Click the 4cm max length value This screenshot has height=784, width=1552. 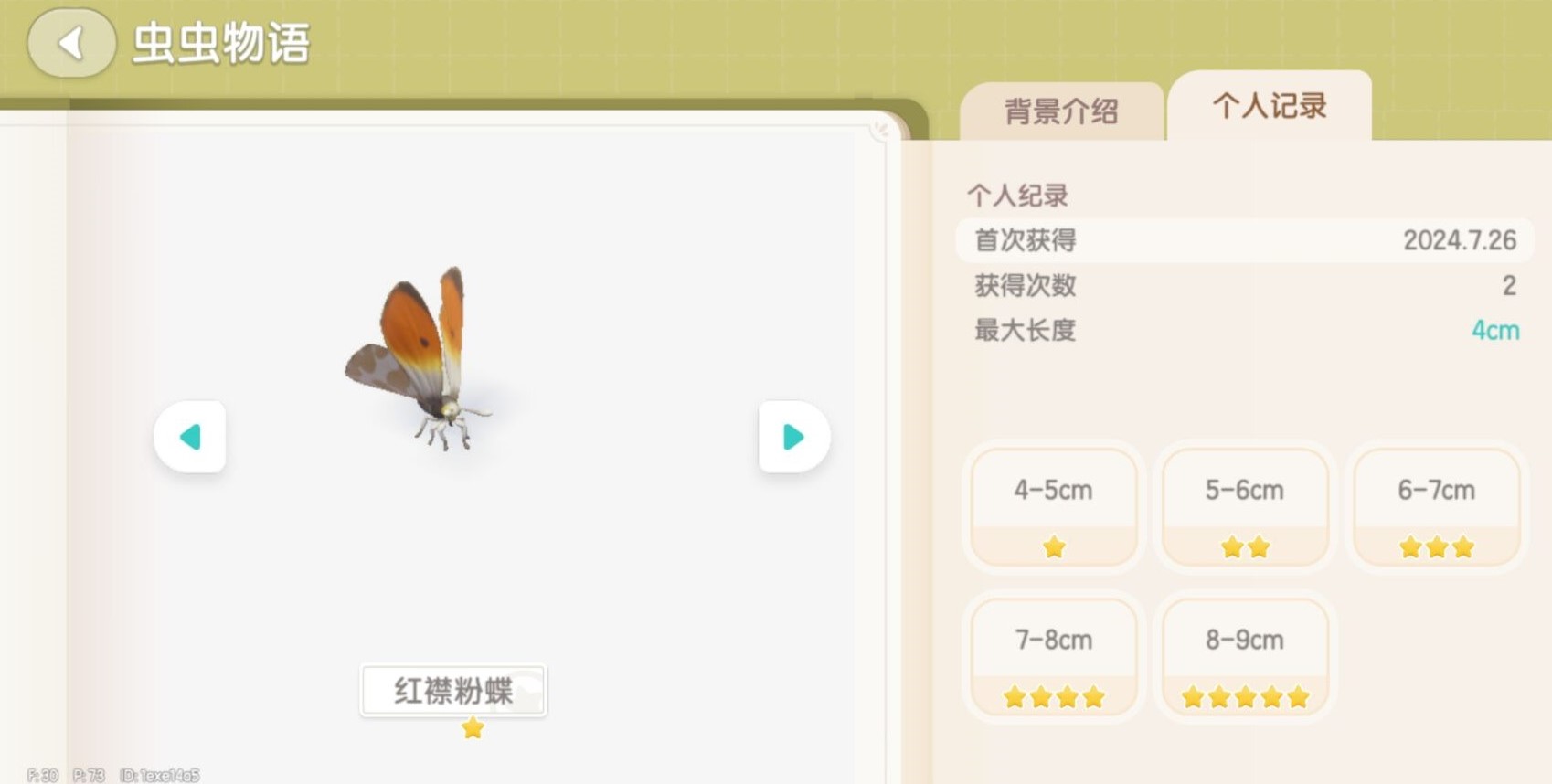[1495, 330]
